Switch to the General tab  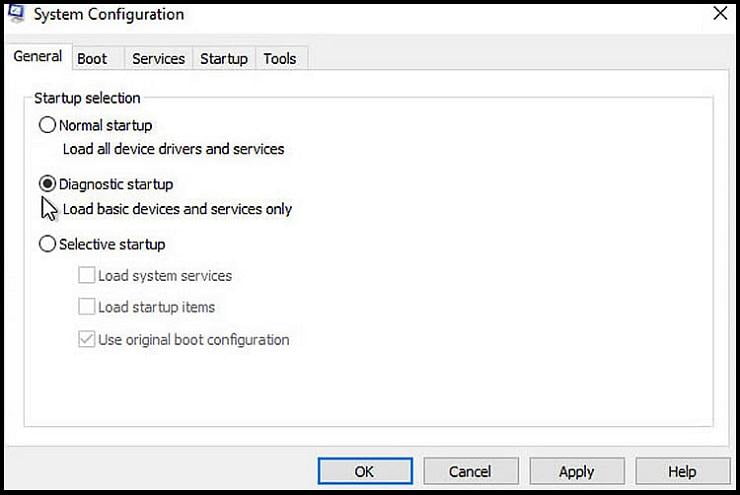point(38,57)
